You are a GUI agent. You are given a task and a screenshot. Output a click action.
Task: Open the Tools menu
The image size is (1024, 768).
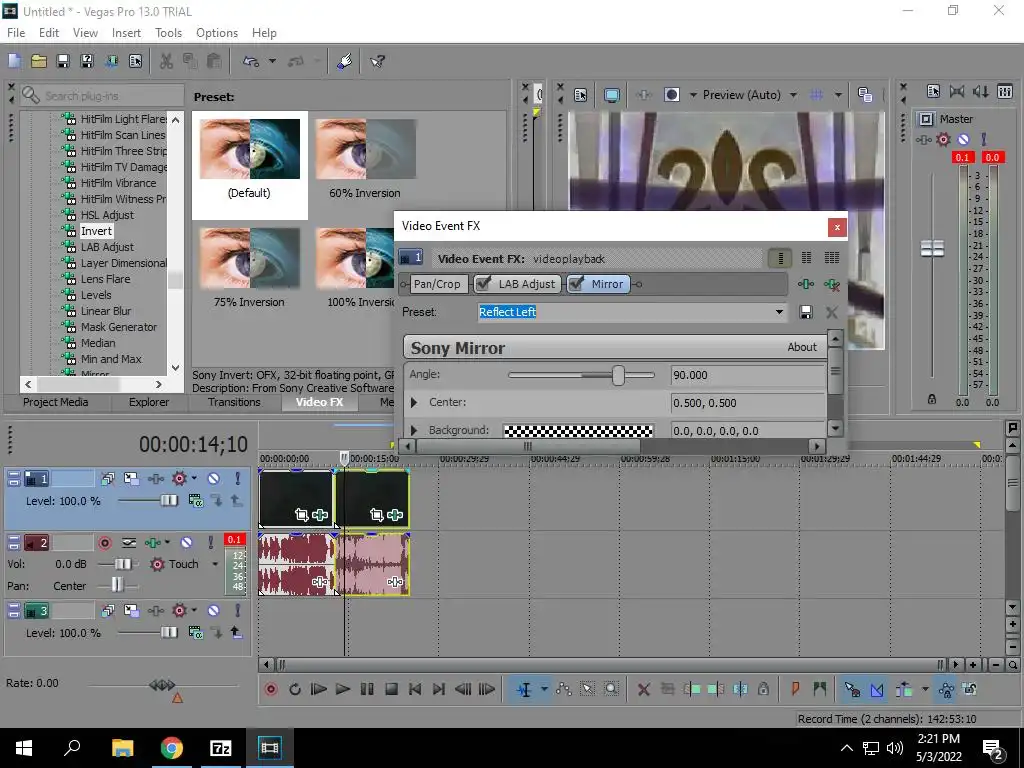pyautogui.click(x=168, y=33)
